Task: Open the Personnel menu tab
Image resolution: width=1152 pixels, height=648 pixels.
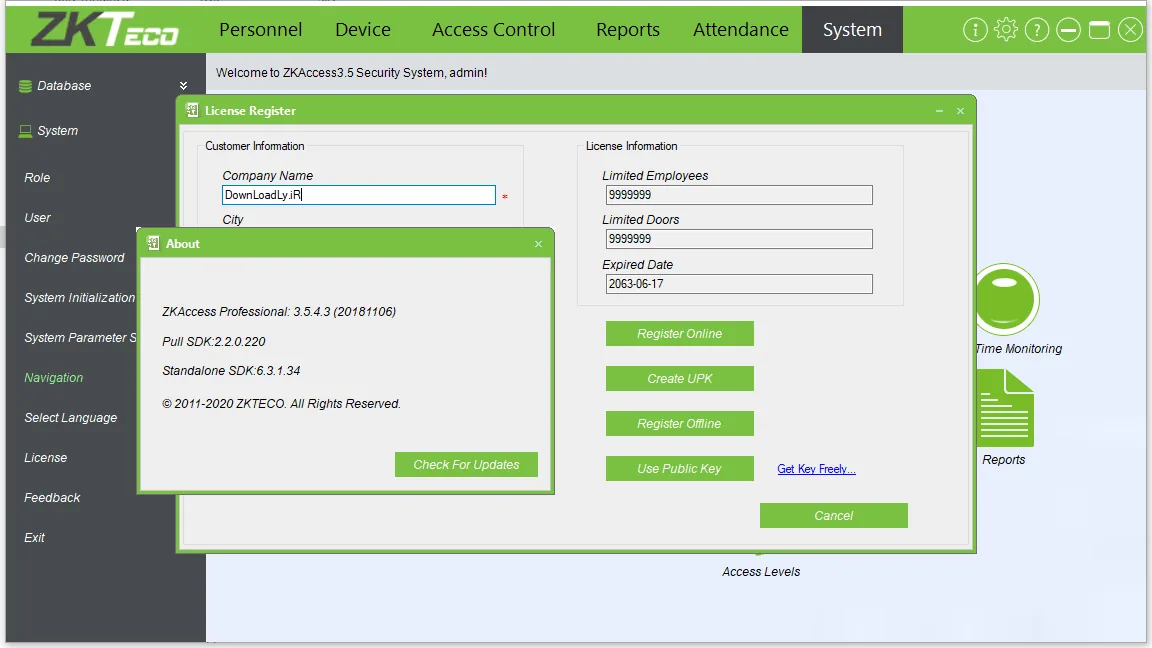Action: click(260, 29)
